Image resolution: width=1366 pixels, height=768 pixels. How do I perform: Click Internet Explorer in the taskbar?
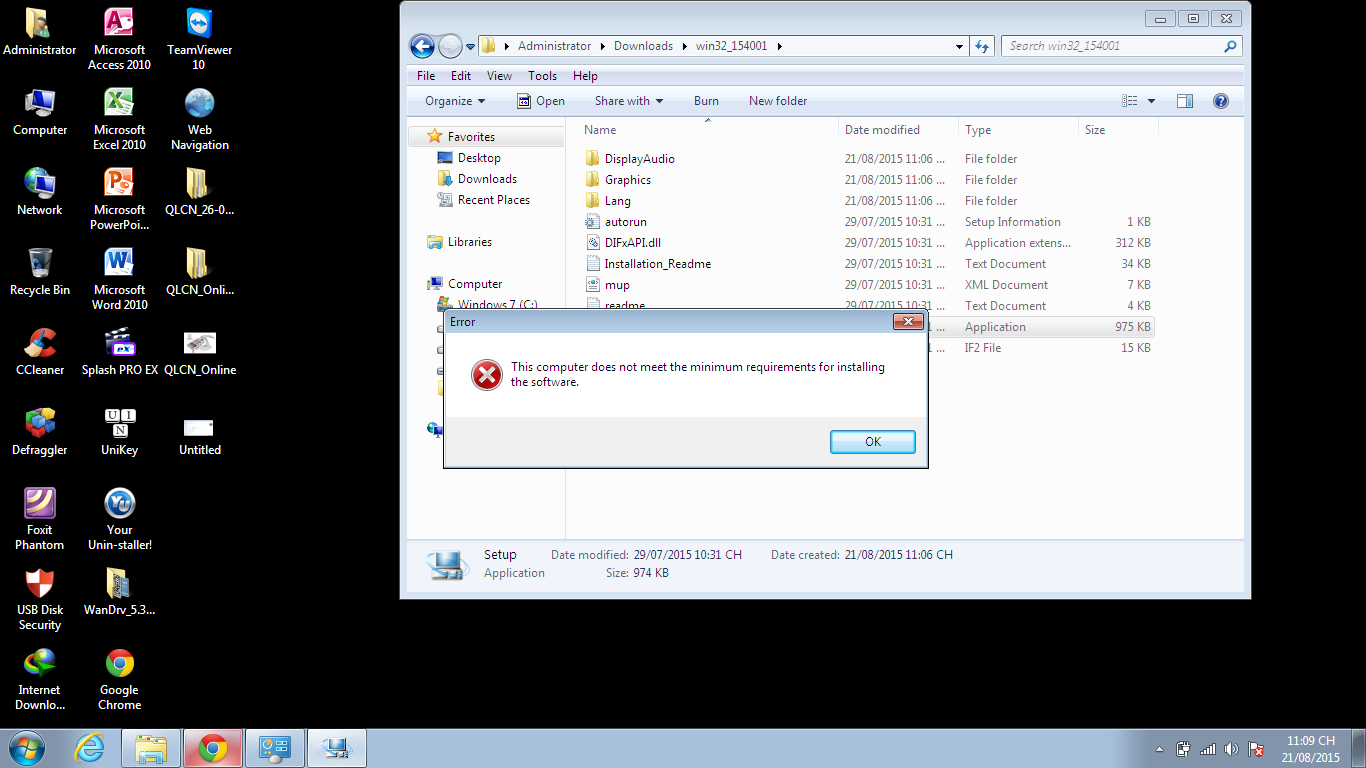[90, 748]
